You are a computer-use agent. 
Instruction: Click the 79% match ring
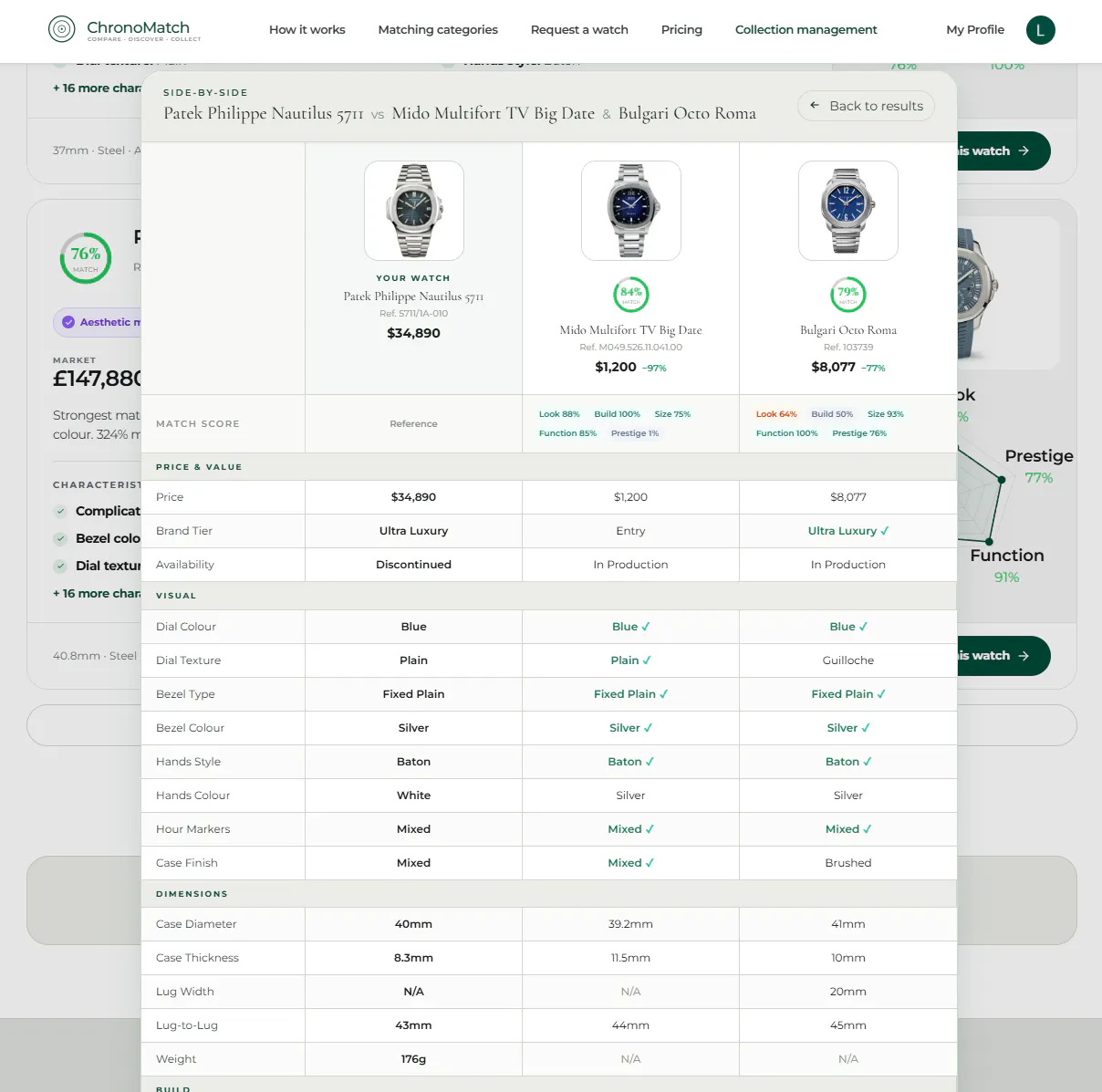[848, 295]
